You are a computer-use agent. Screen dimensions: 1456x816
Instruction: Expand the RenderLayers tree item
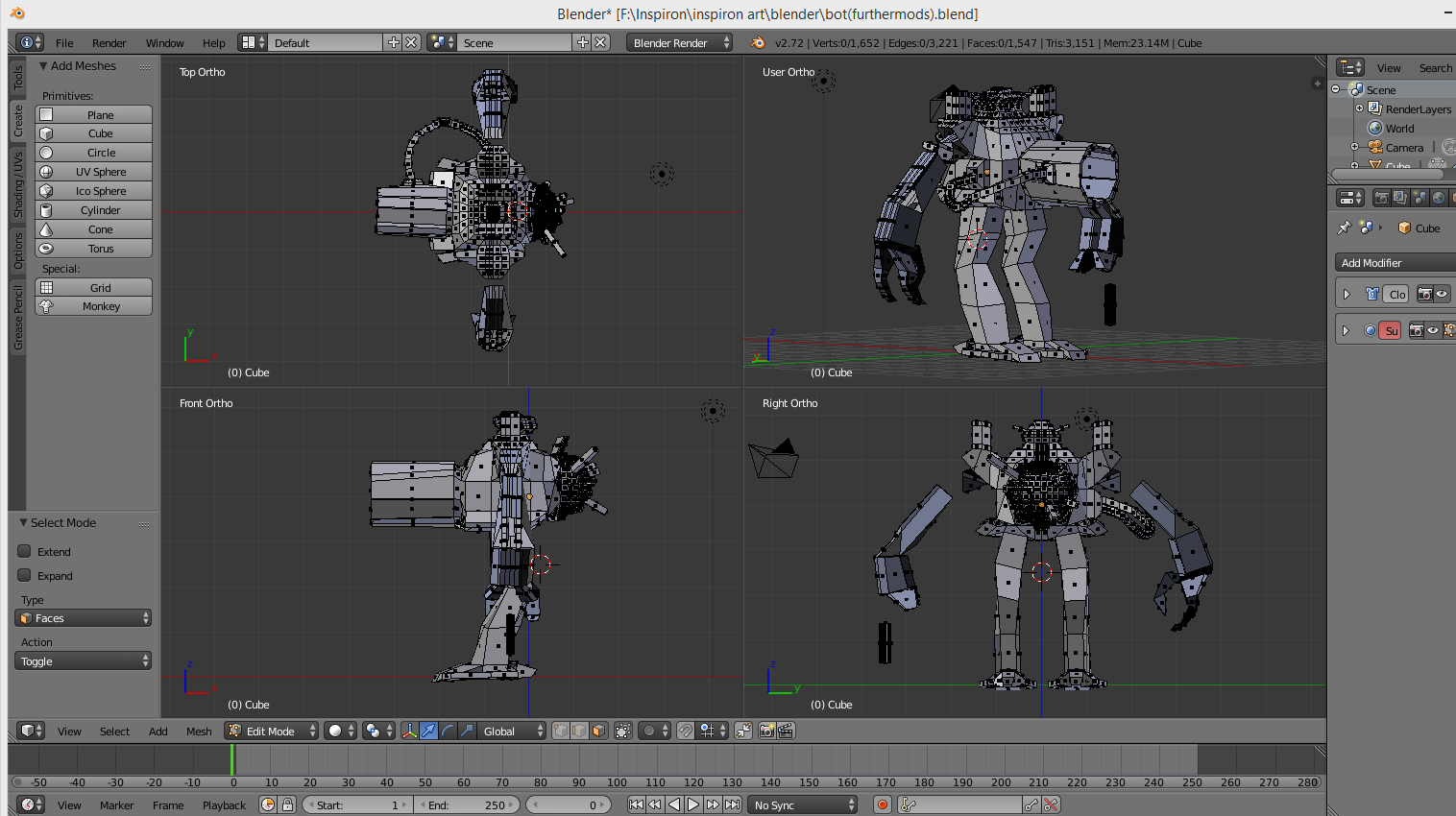[x=1359, y=108]
